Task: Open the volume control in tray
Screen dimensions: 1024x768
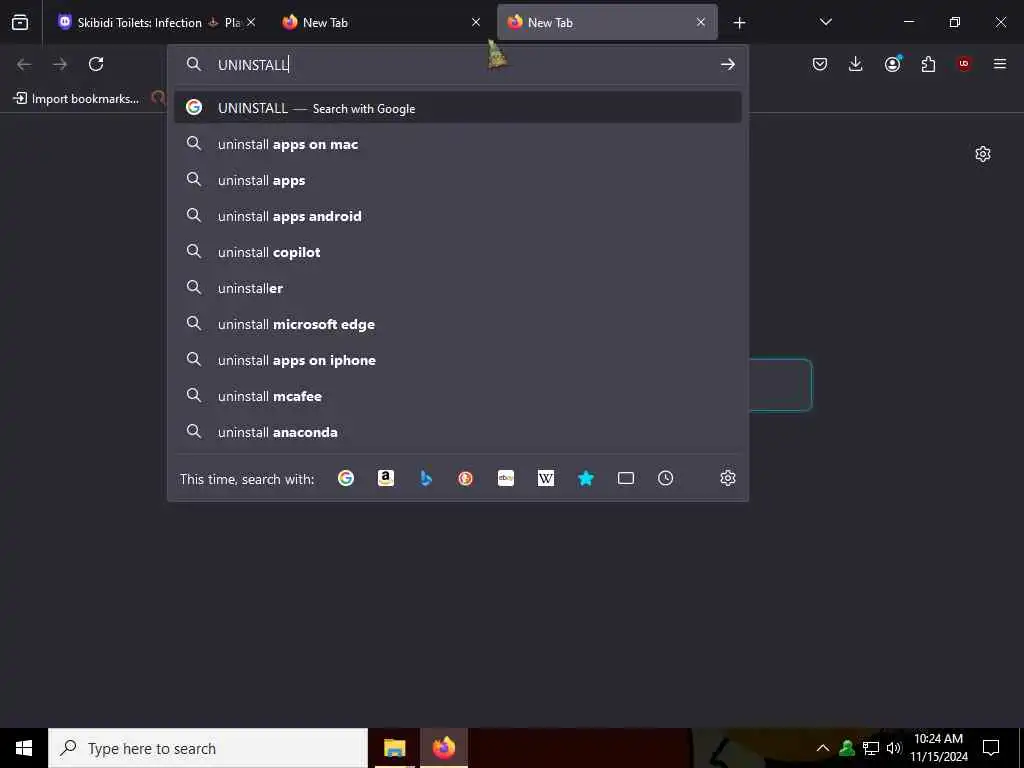Action: (x=894, y=748)
